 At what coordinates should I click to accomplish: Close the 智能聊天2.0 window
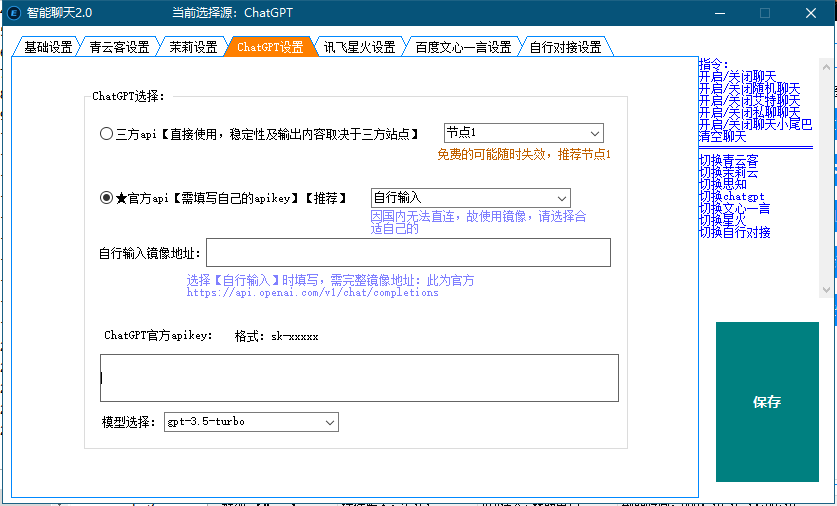point(811,13)
